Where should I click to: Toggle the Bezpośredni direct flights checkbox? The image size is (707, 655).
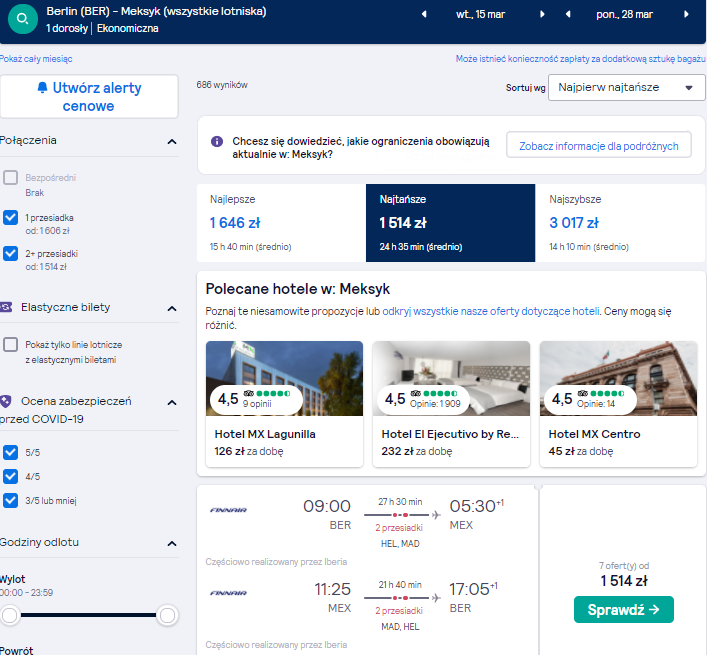click(x=10, y=178)
